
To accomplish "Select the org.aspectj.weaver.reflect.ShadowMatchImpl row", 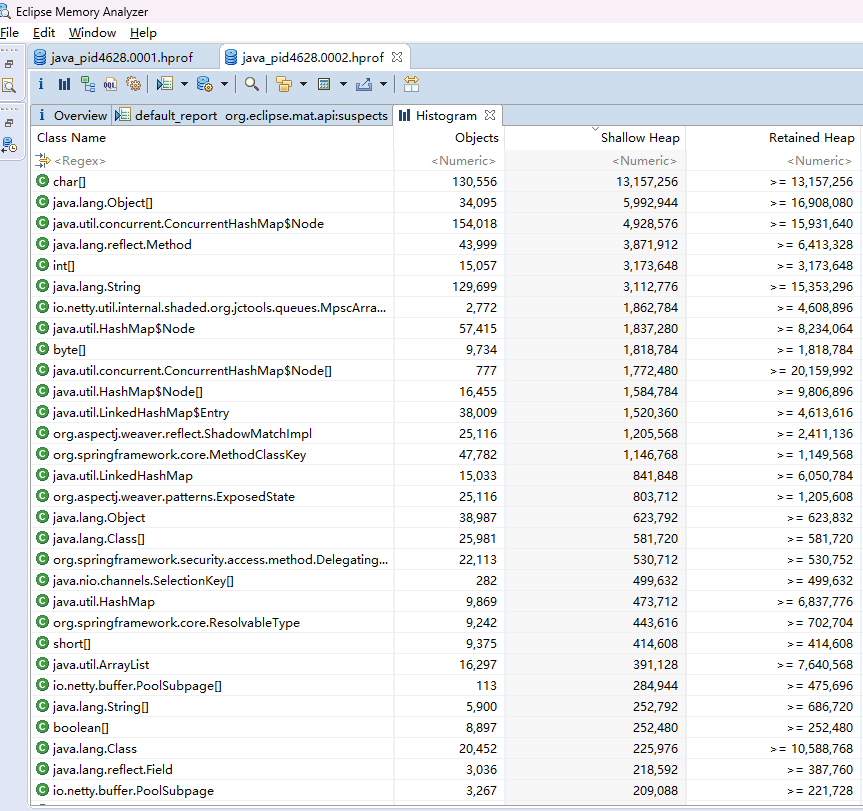I will click(x=445, y=433).
